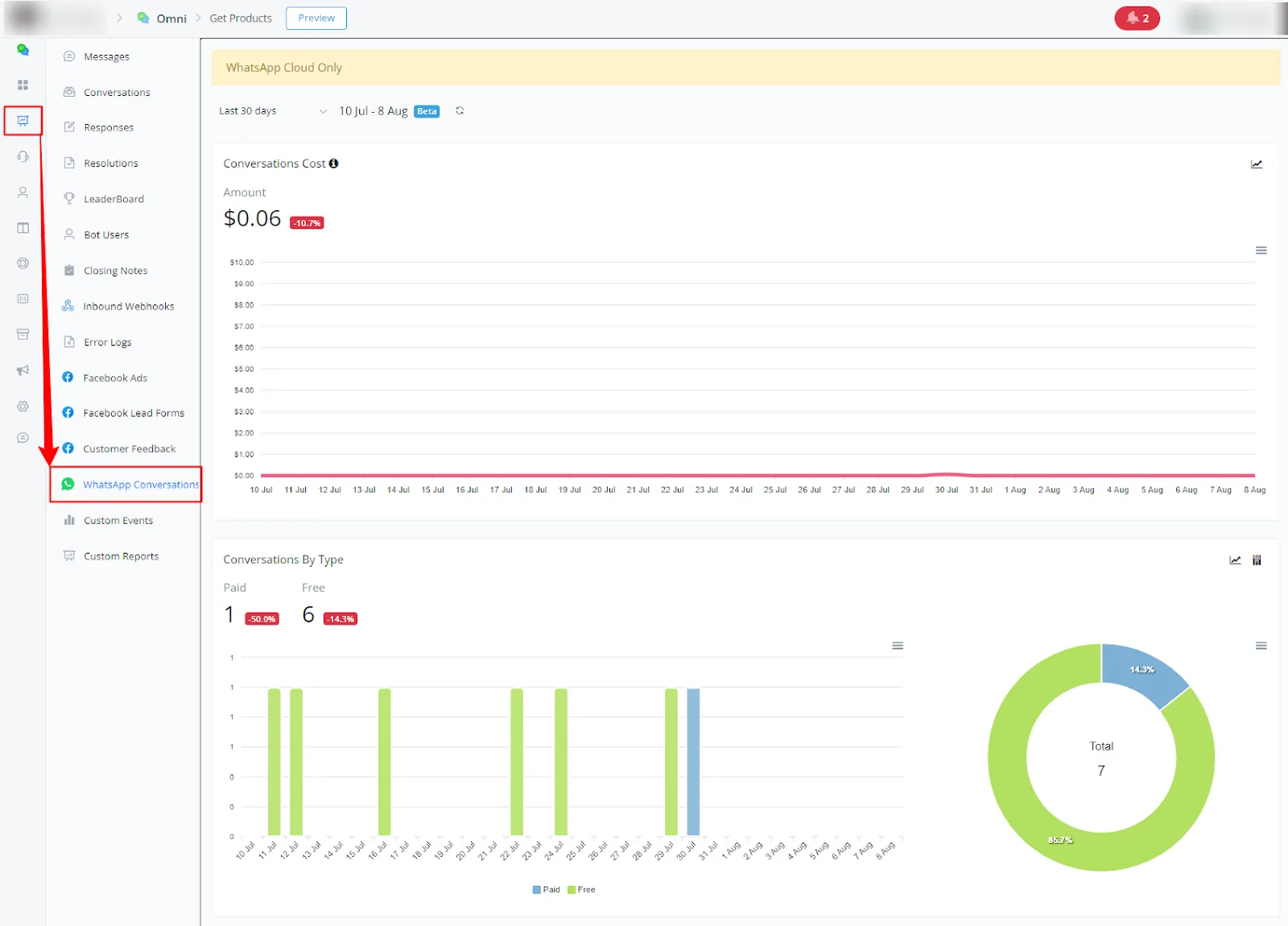
Task: Open Conversations Cost line chart icon
Action: [x=1257, y=164]
